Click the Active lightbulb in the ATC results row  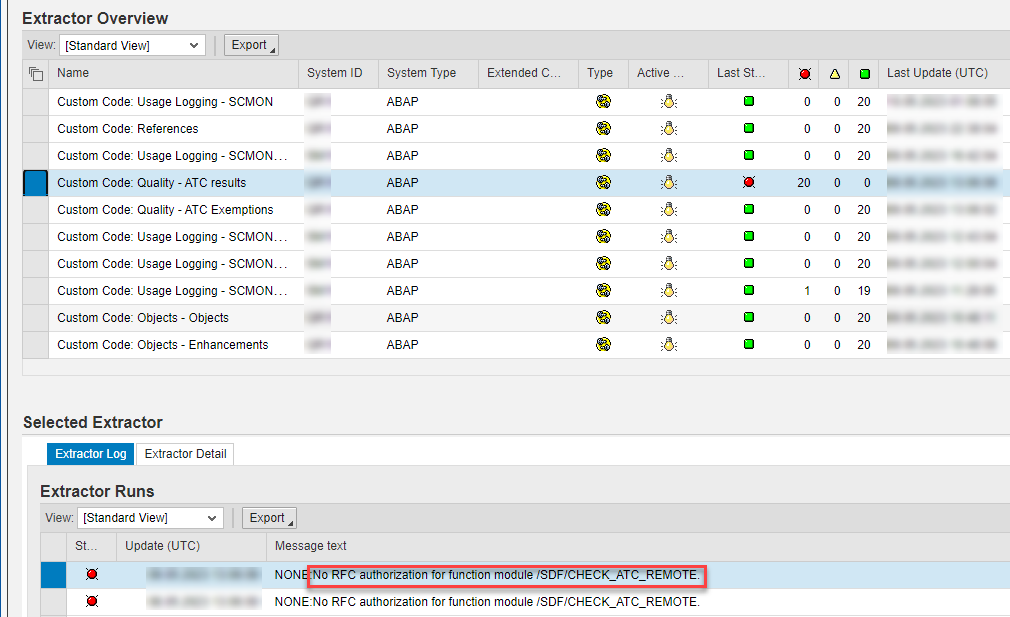669,183
